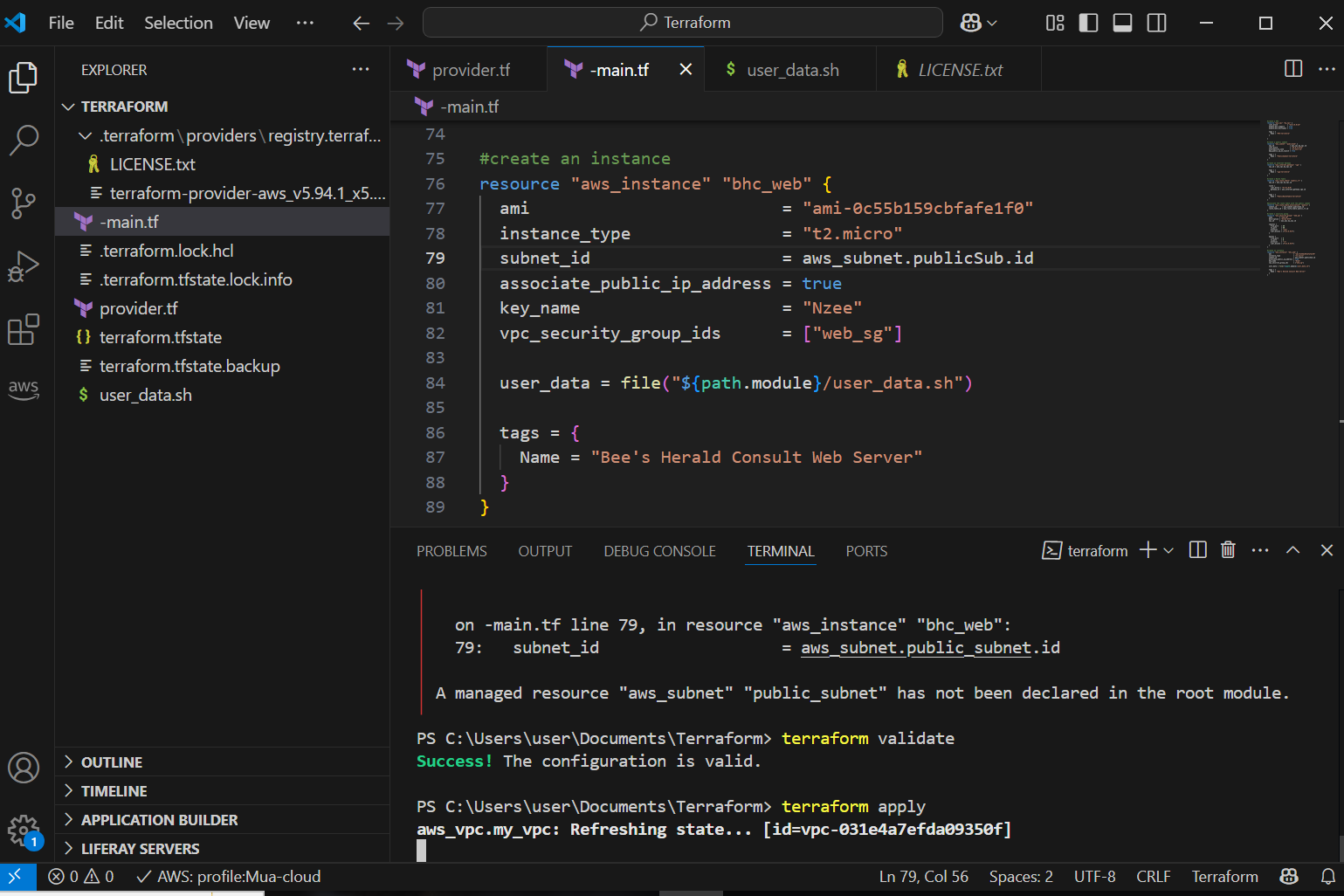Create a new terminal with plus icon

coord(1148,550)
